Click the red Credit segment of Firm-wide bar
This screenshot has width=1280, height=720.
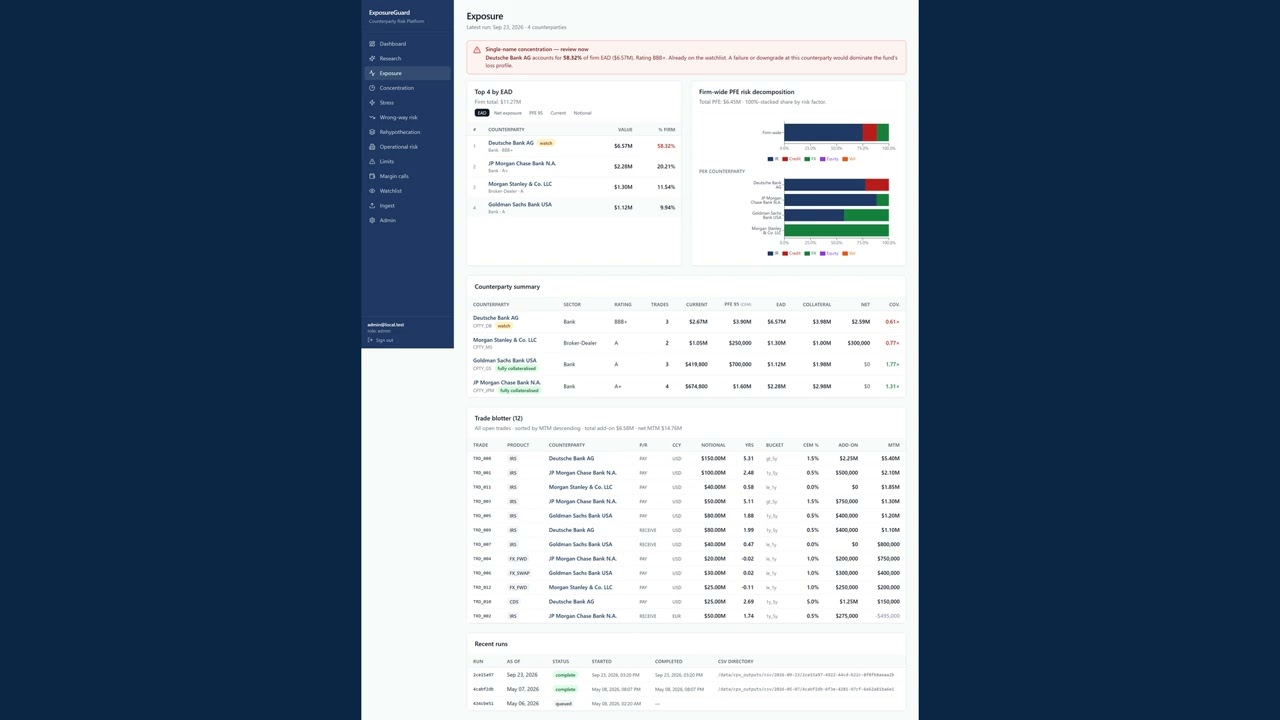pyautogui.click(x=869, y=132)
